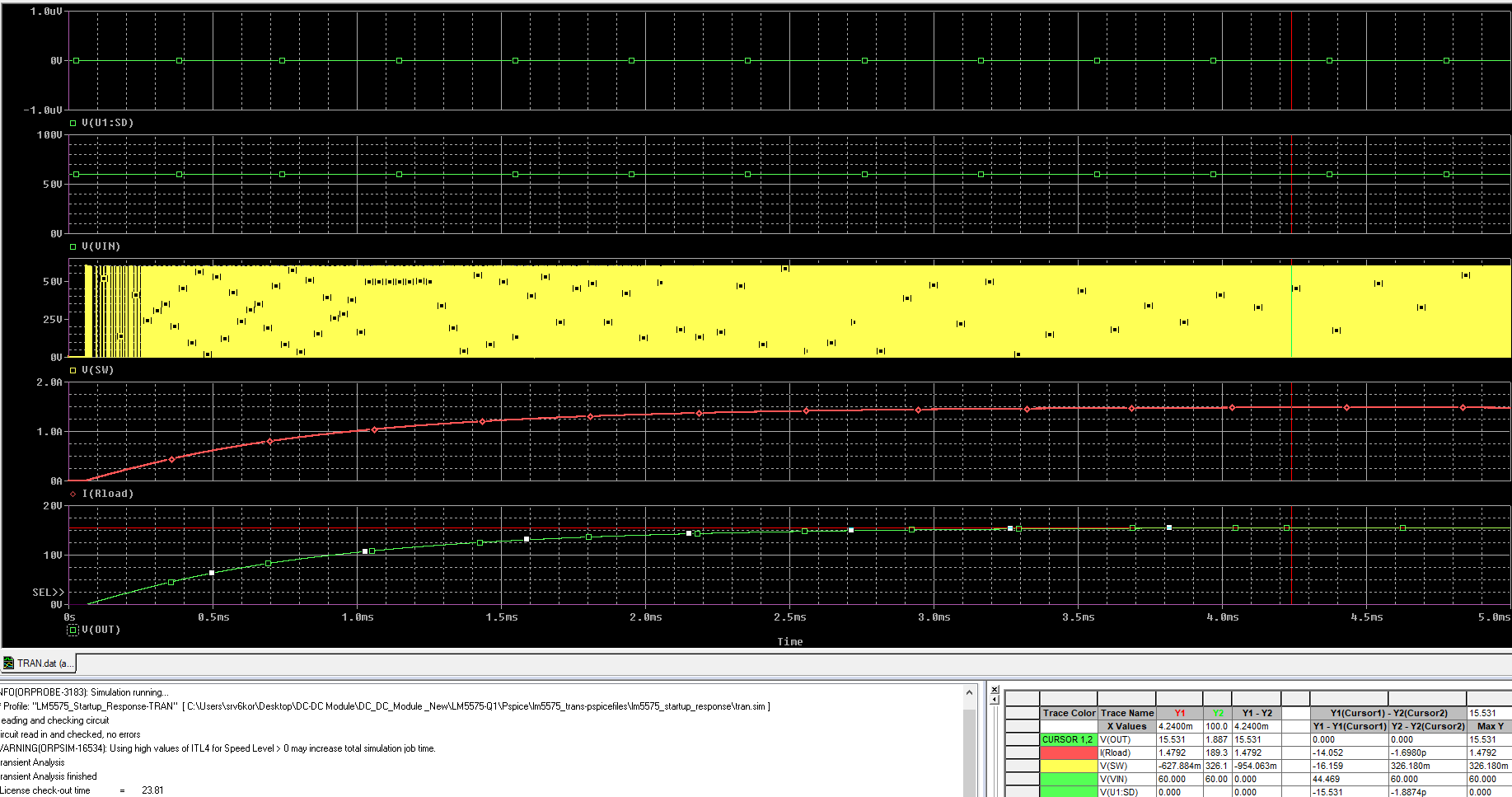Viewport: 1512px width, 797px height.
Task: Click the V(VIN) green legend symbol
Action: click(x=73, y=246)
